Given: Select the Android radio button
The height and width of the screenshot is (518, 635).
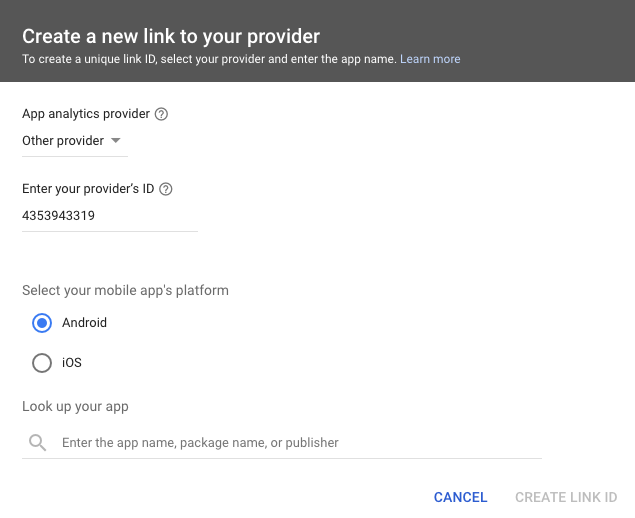Looking at the screenshot, I should [x=42, y=323].
